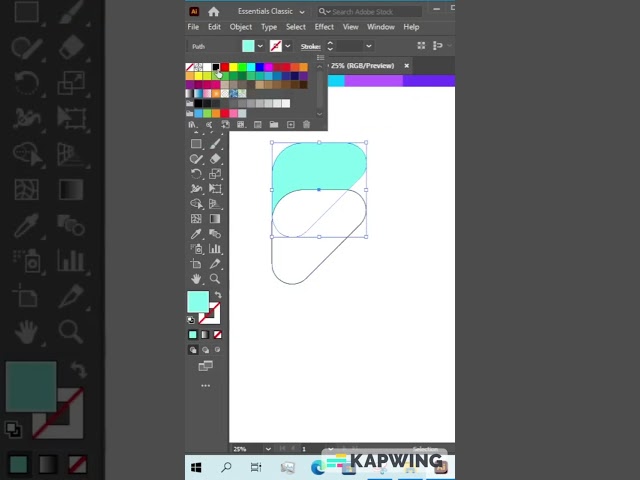Open the File menu
The width and height of the screenshot is (640, 480).
pyautogui.click(x=193, y=27)
